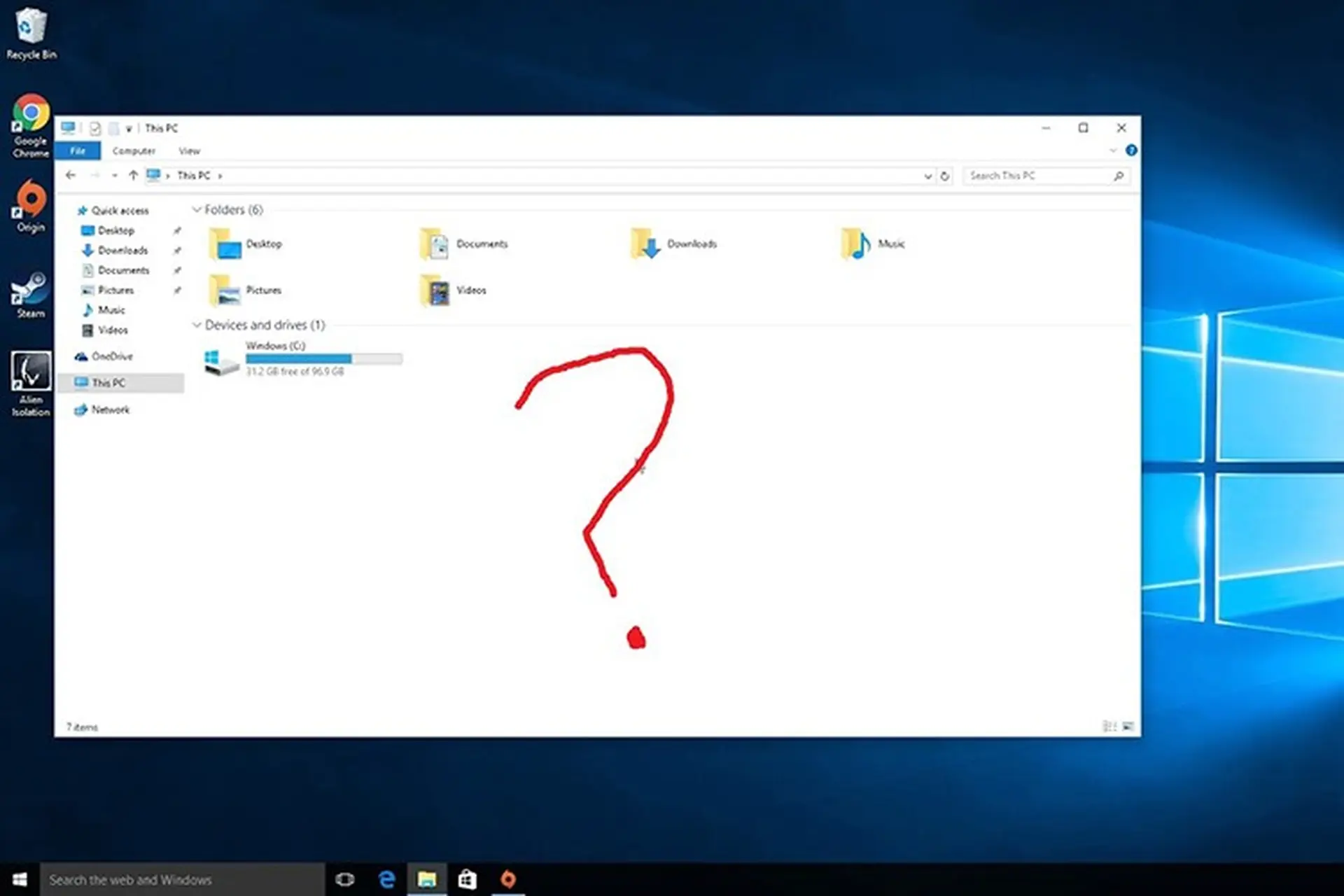Unpin Desktop from Quick access

coord(178,230)
